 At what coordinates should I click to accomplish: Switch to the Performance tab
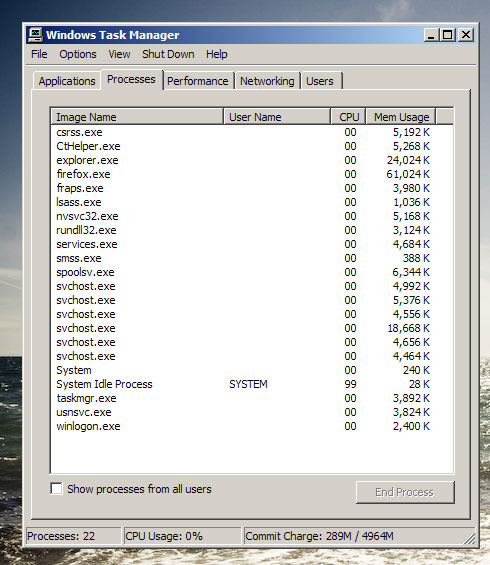click(198, 81)
